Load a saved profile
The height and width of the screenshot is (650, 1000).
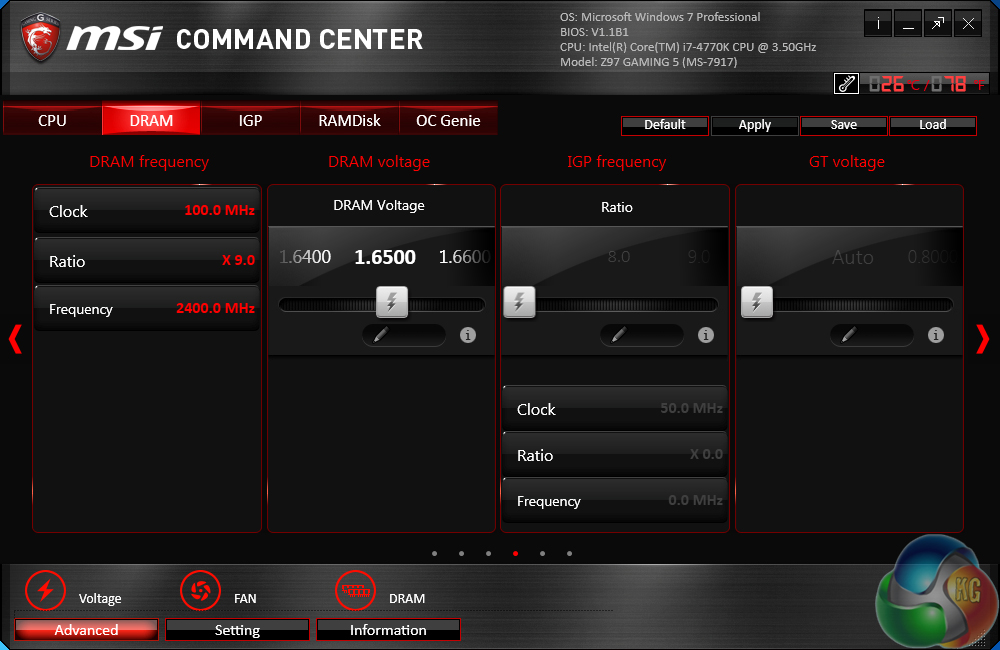(932, 125)
